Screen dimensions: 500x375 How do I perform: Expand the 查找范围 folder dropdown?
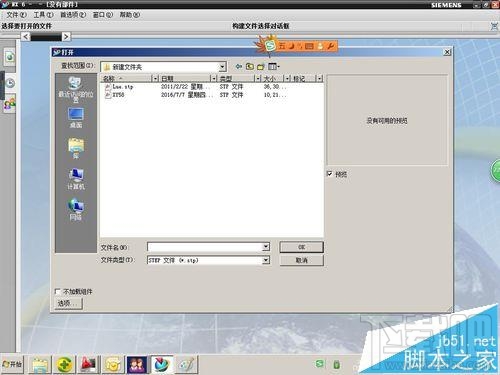click(x=222, y=67)
